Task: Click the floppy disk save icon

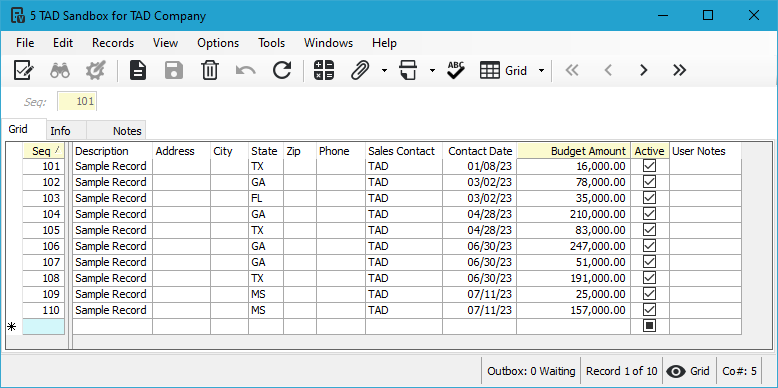Action: pyautogui.click(x=174, y=70)
